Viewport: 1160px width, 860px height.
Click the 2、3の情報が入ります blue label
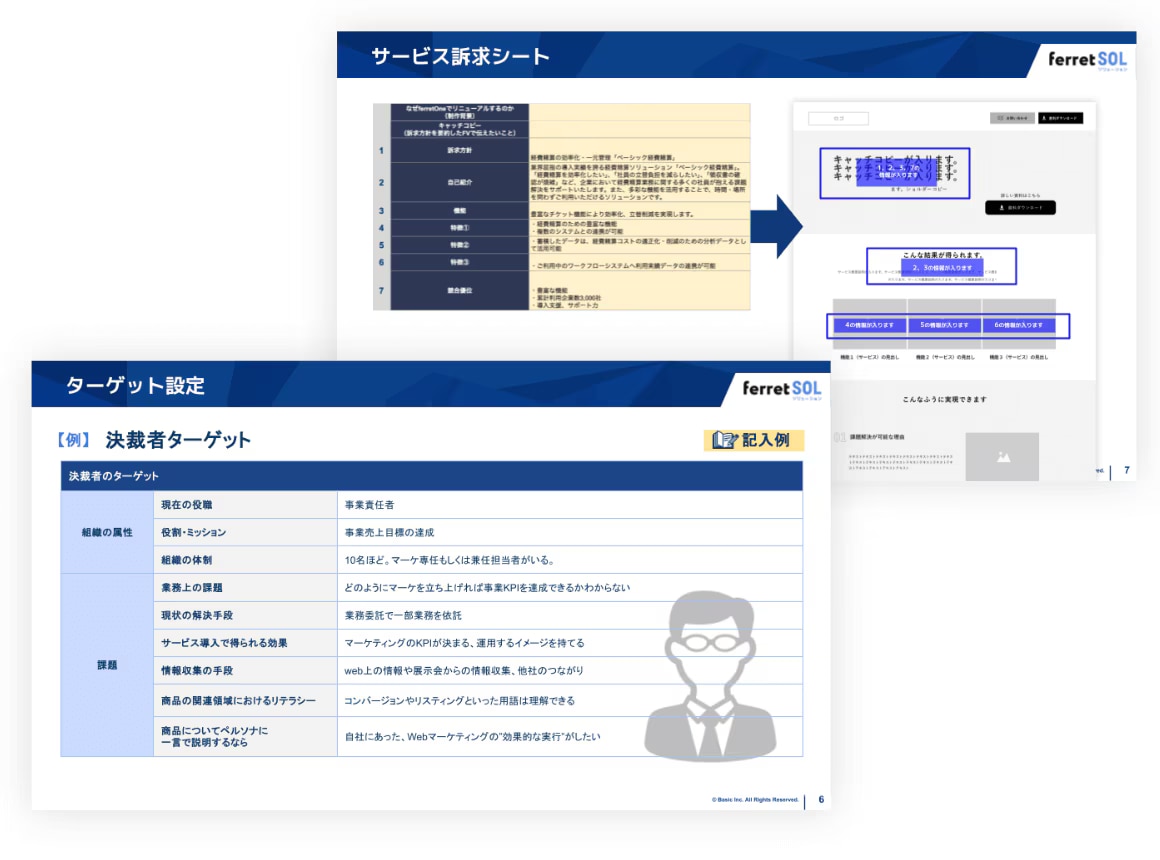941,268
